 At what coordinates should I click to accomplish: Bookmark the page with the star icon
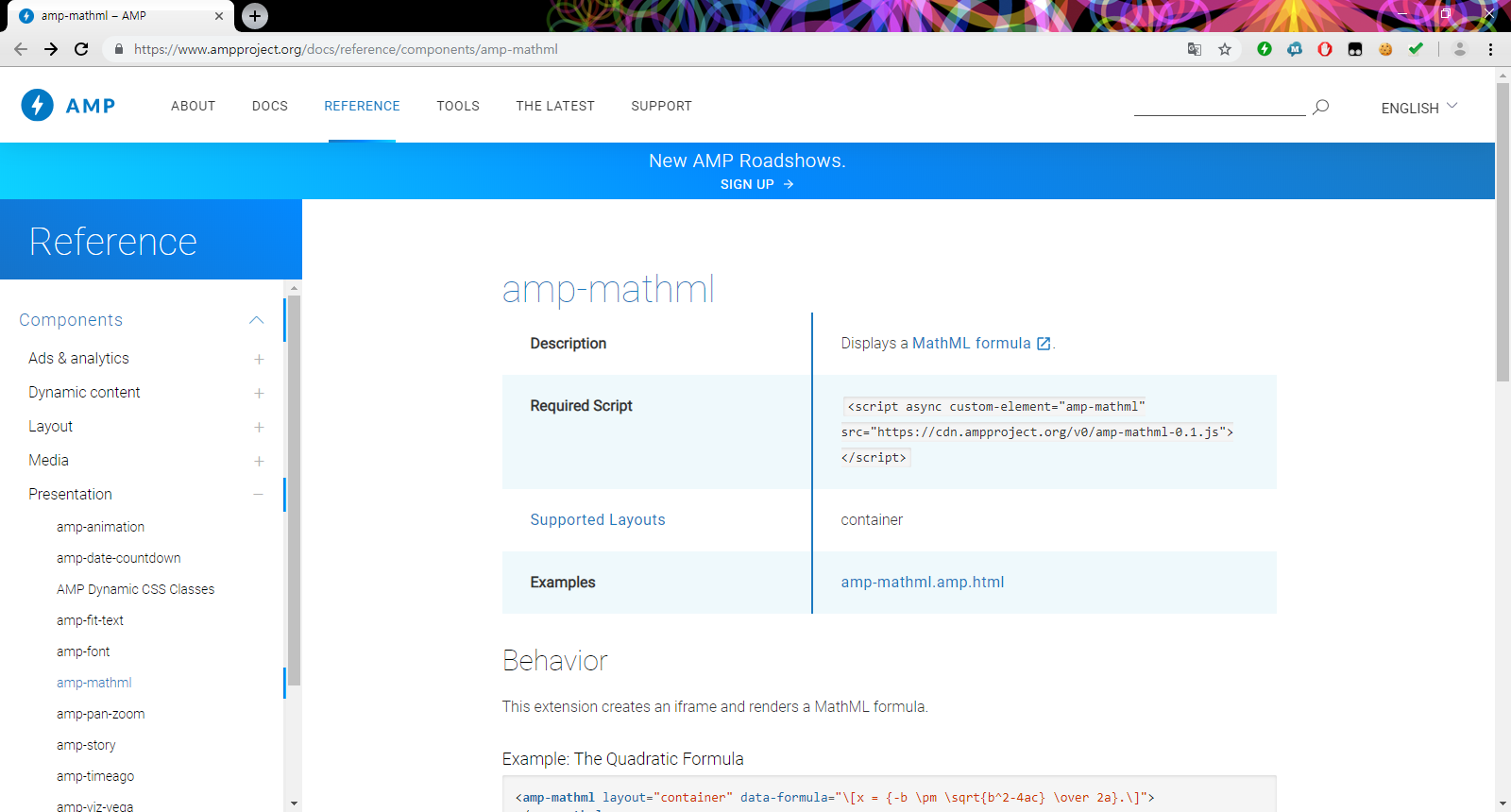pyautogui.click(x=1225, y=49)
